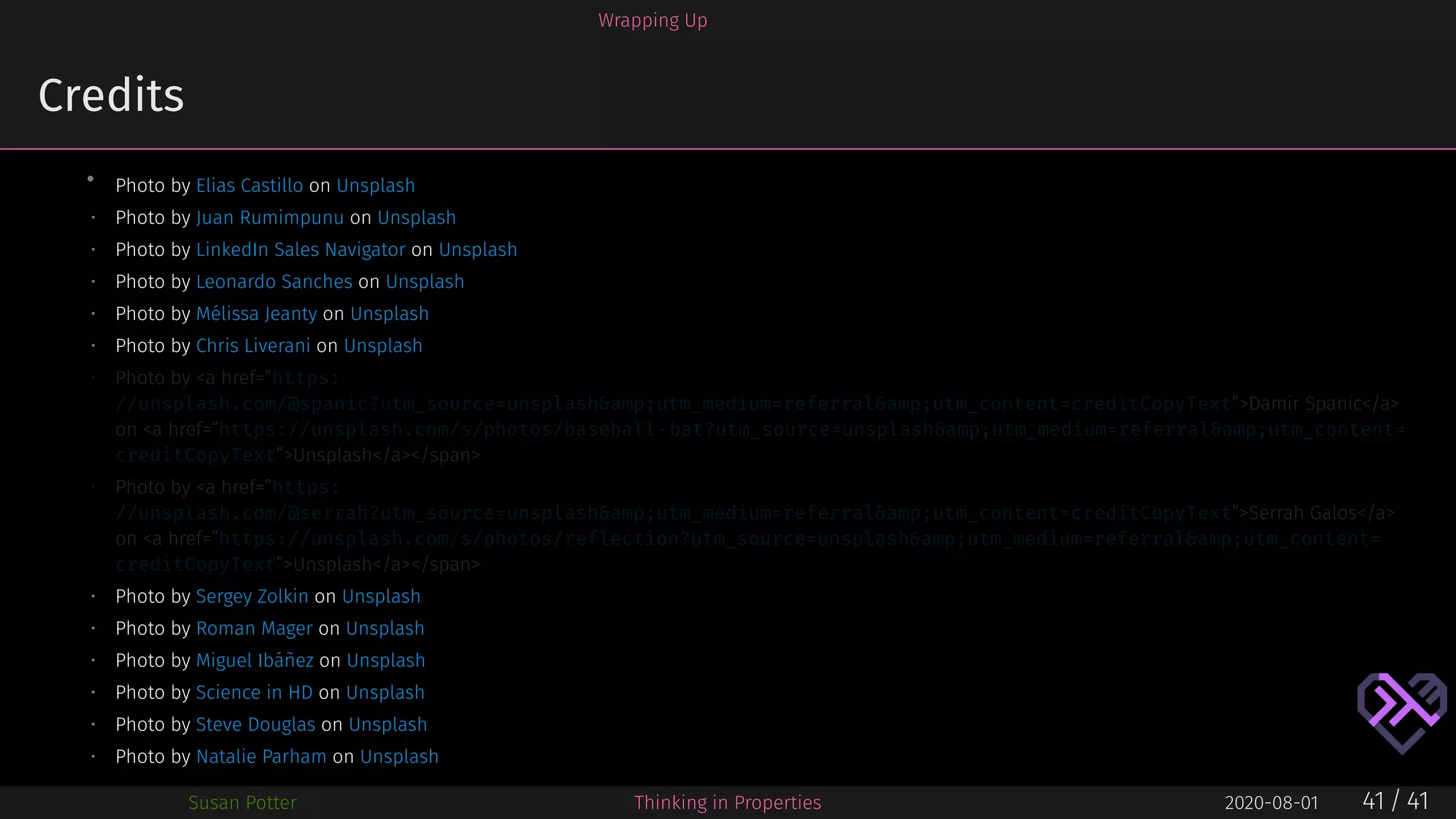Open Chris Liverani profile link
Screen dimensions: 1456x819
click(252, 346)
